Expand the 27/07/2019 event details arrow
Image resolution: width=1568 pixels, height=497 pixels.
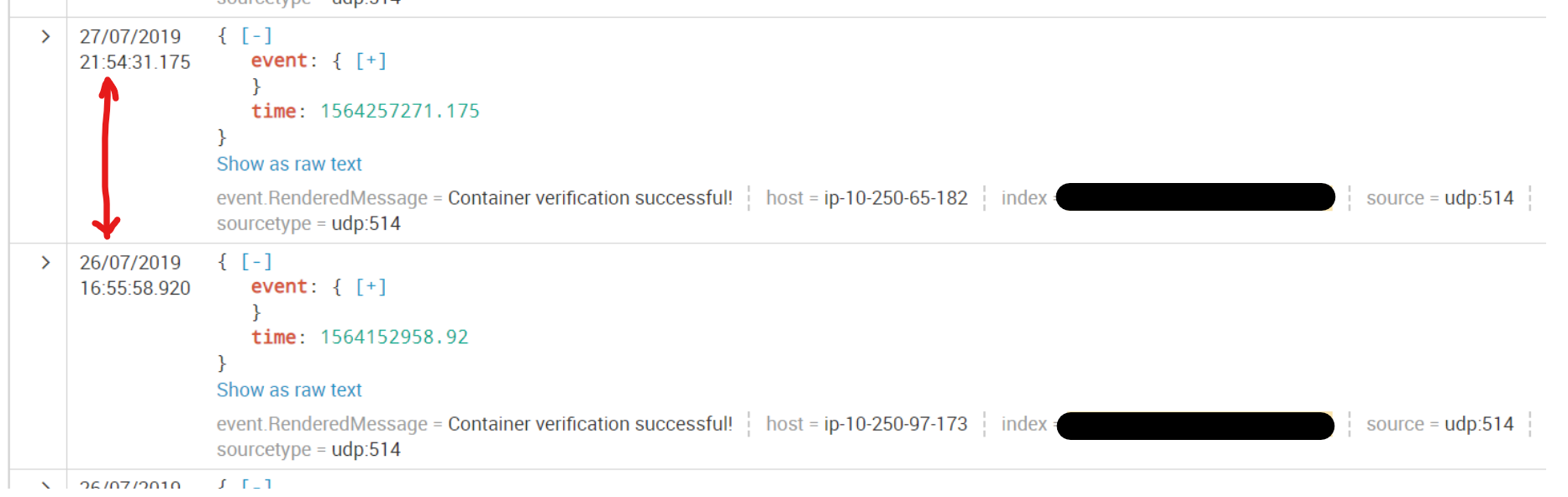coord(45,36)
